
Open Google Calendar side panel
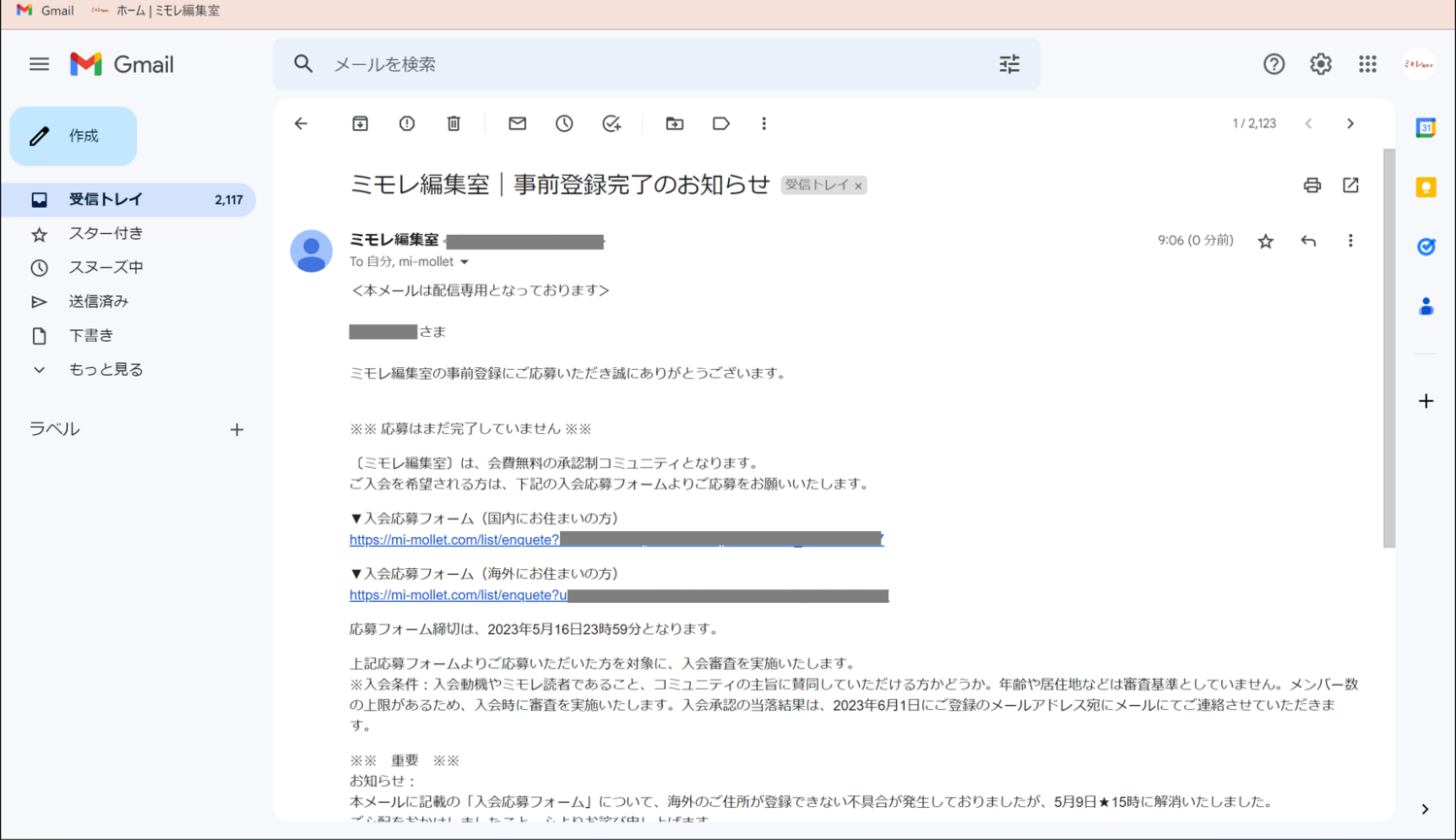pyautogui.click(x=1426, y=127)
